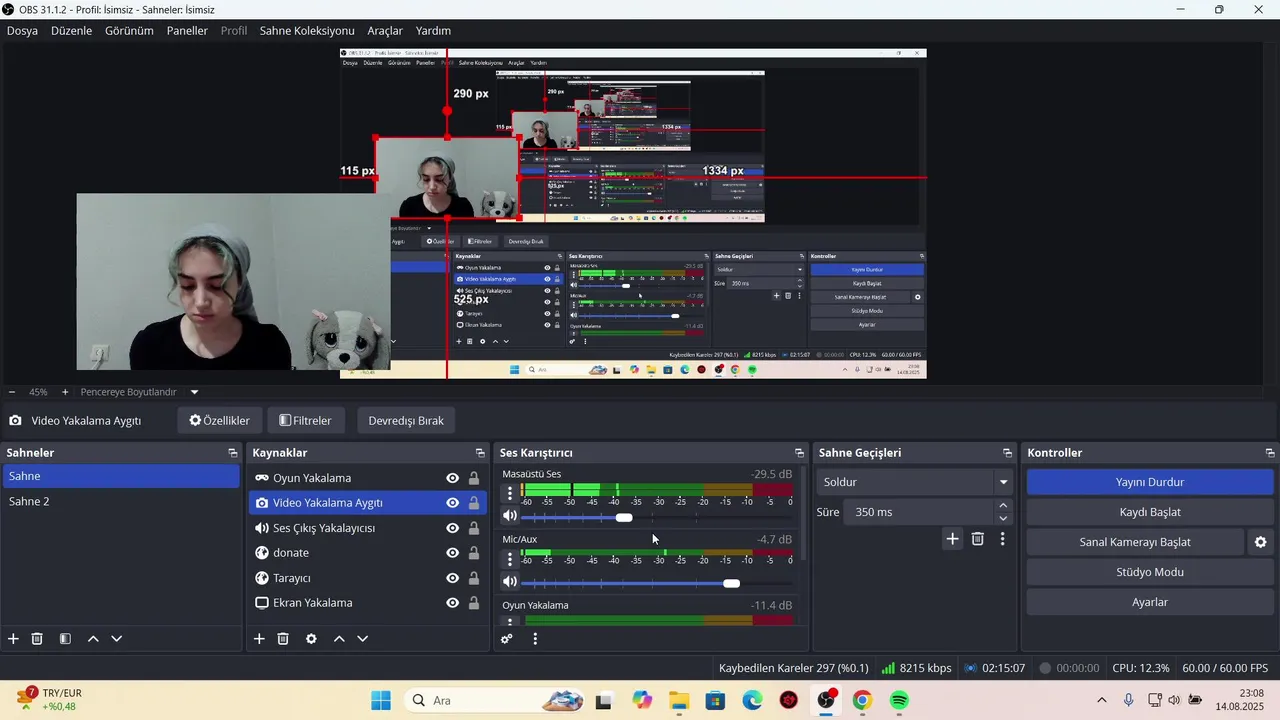
Task: Open the Araçlar menu
Action: pyautogui.click(x=385, y=31)
